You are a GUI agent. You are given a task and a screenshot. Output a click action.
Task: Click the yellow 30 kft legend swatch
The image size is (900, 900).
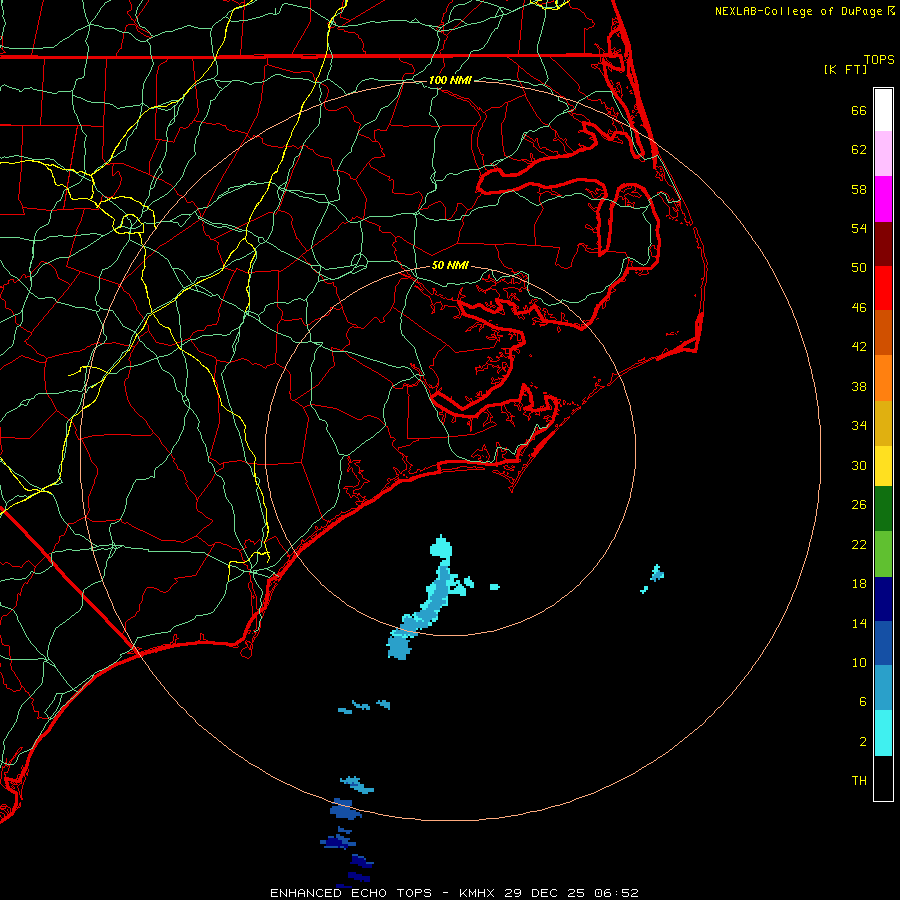pos(883,466)
